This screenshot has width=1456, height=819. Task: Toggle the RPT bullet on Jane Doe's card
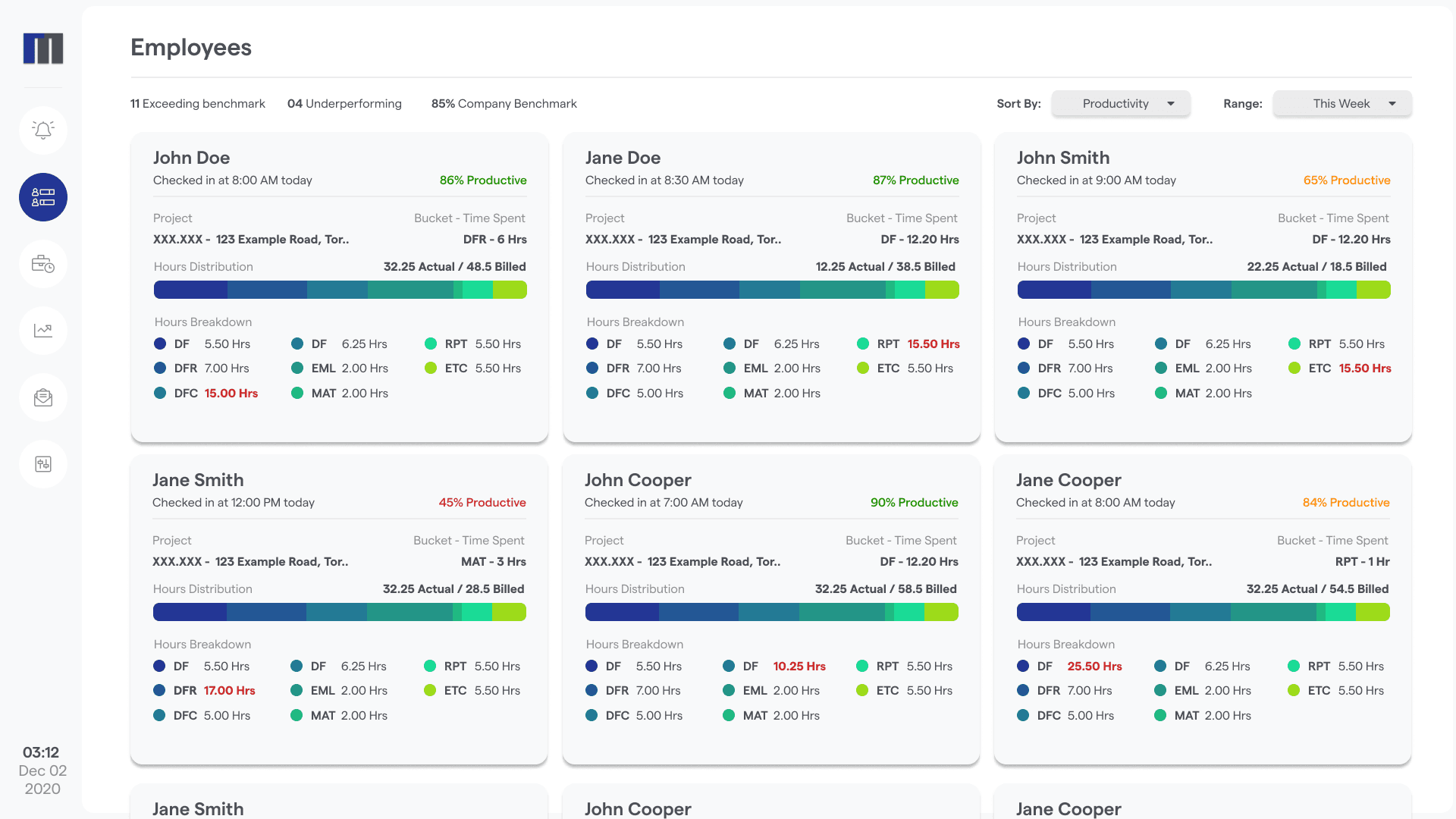point(863,344)
